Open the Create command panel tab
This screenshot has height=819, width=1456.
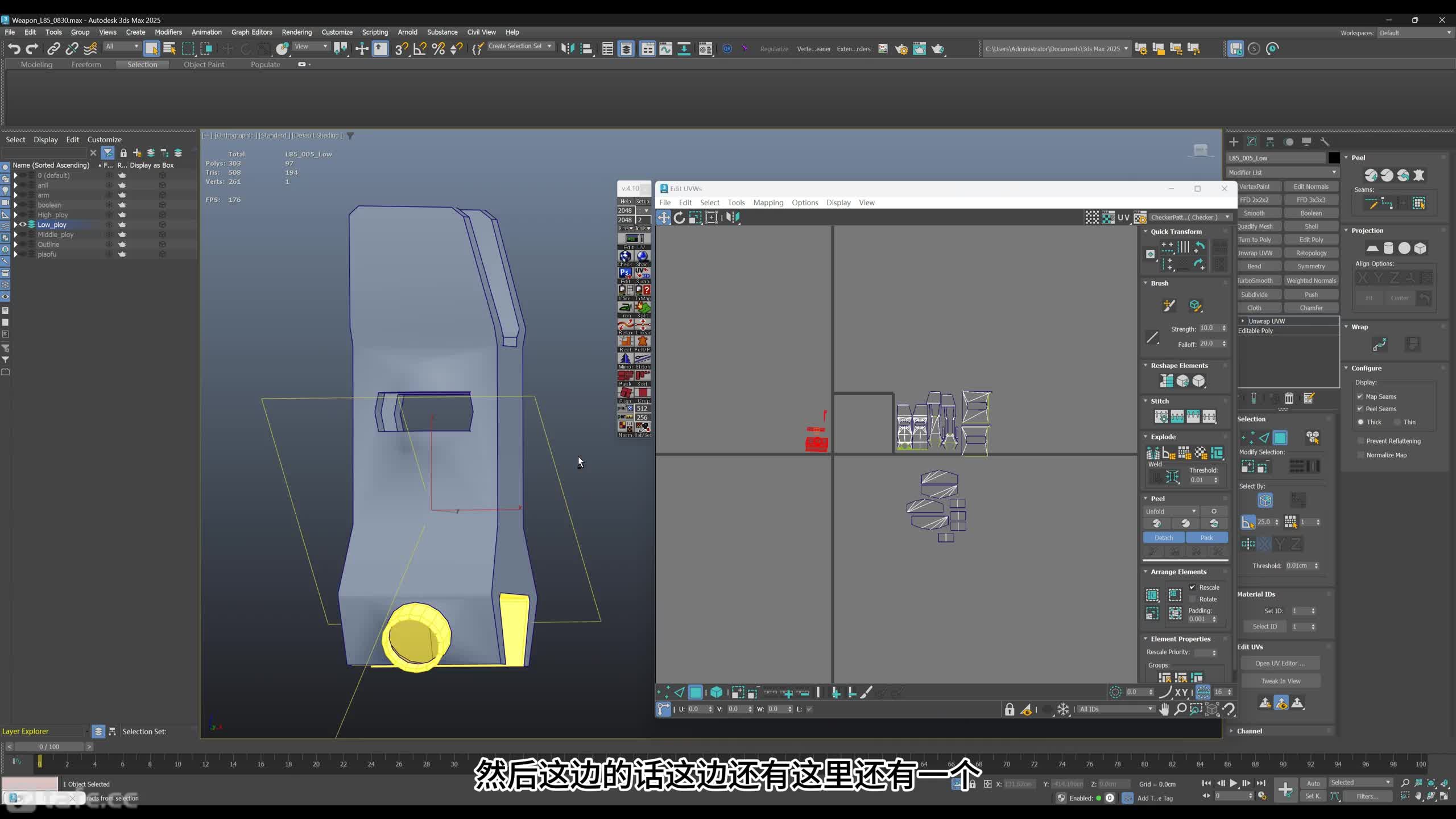pos(1234,142)
